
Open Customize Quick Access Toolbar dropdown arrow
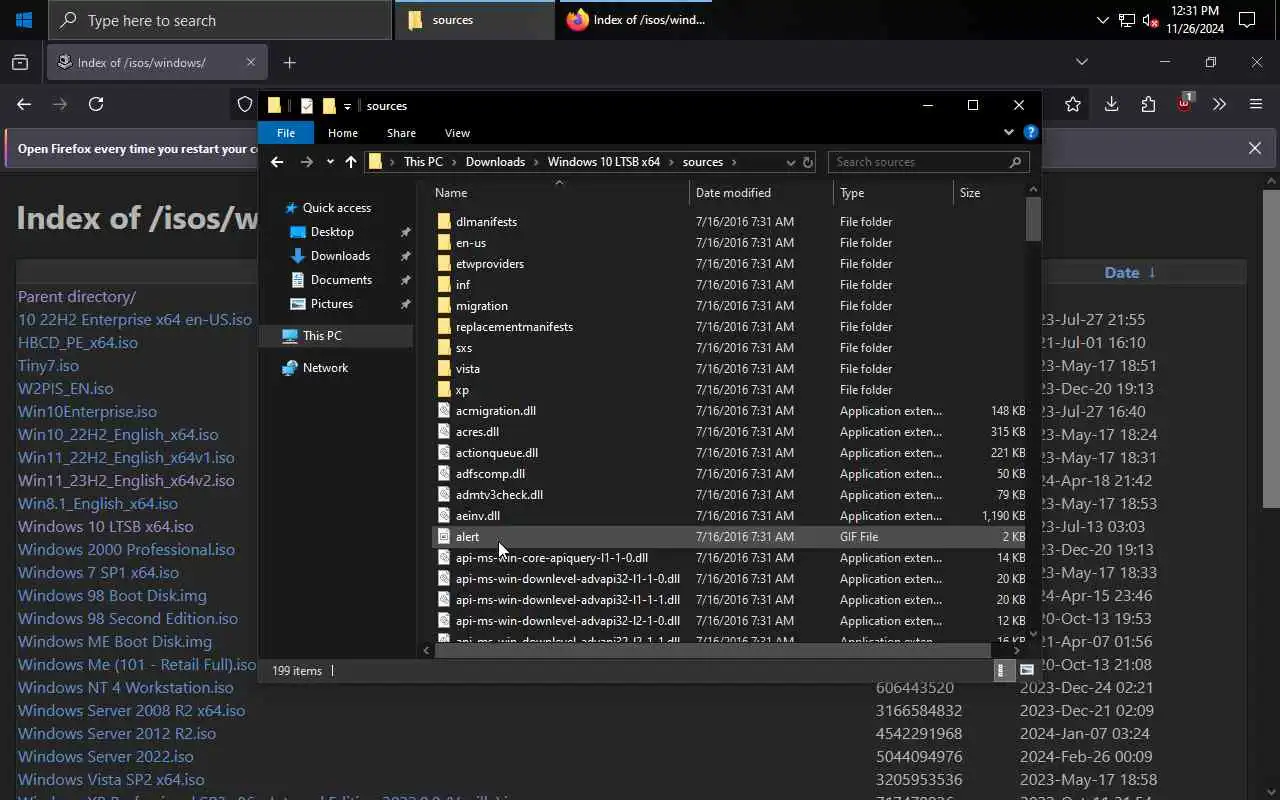347,106
